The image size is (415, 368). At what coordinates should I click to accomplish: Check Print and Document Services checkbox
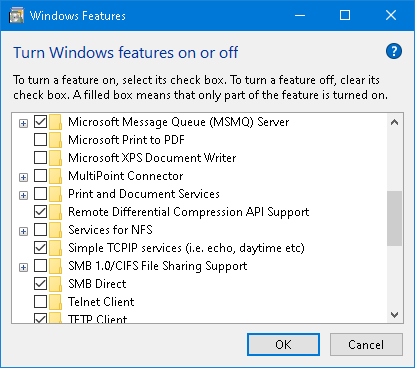40,194
